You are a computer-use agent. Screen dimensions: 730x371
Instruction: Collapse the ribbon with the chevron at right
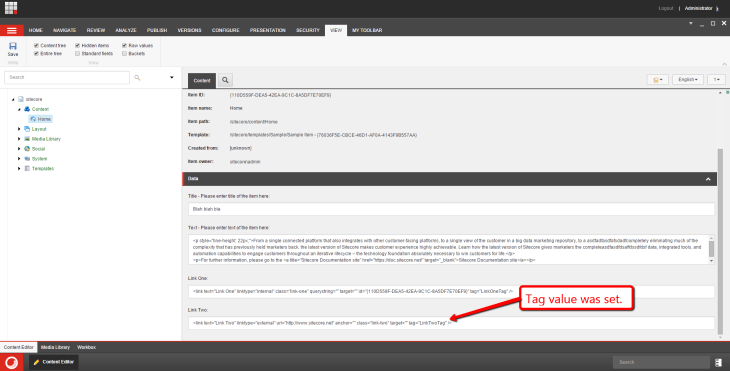724,64
